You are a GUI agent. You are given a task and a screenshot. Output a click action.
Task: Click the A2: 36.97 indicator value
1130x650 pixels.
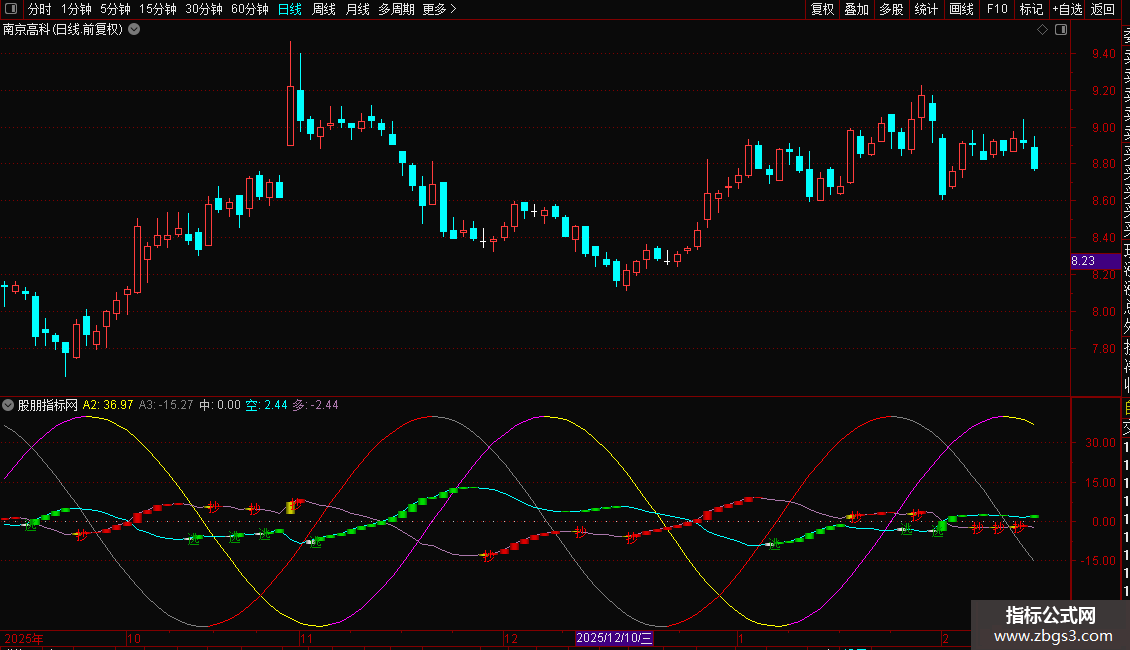[108, 405]
